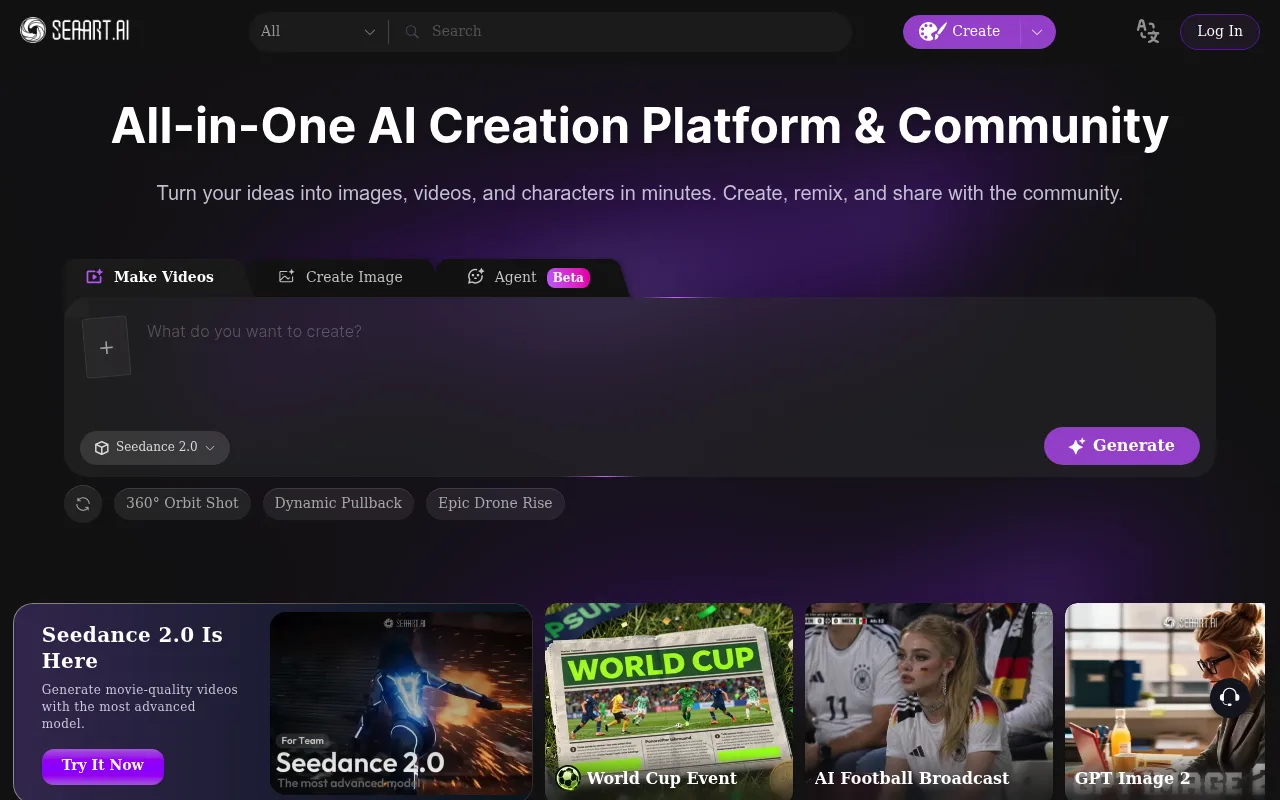The width and height of the screenshot is (1280, 800).
Task: Open the Seedance 2.0 model selector
Action: tap(155, 448)
